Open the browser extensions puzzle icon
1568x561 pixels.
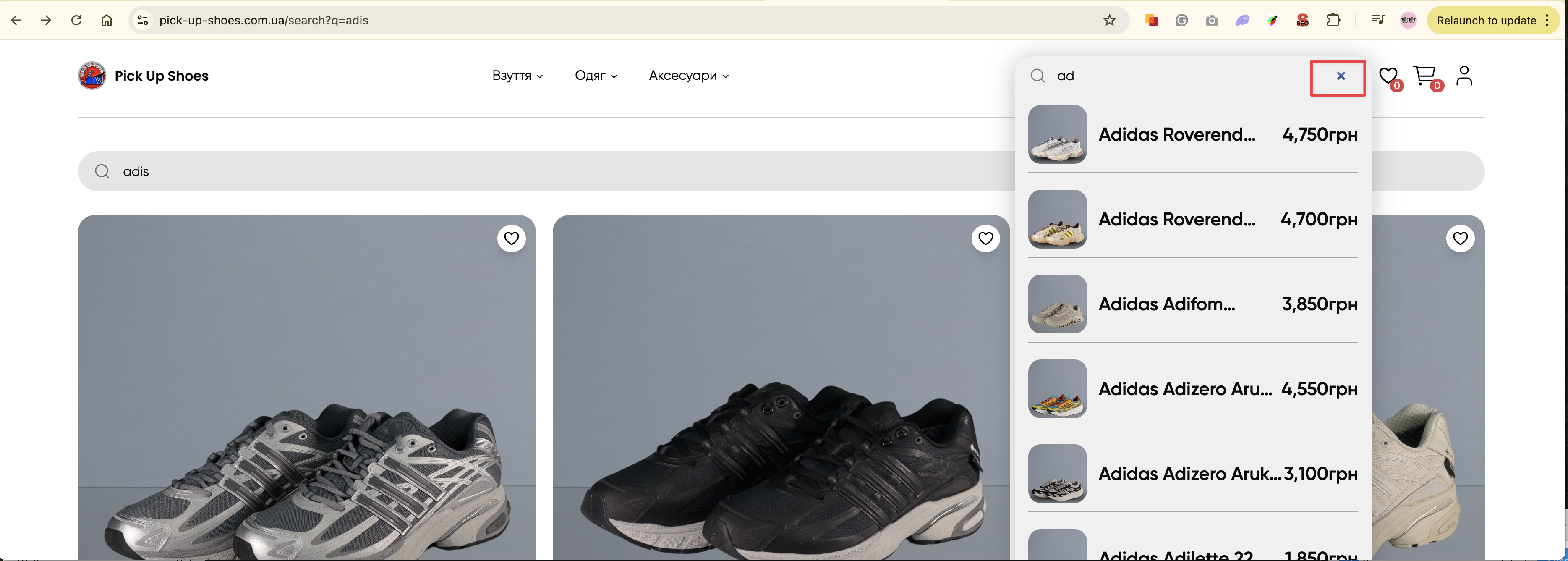tap(1333, 20)
